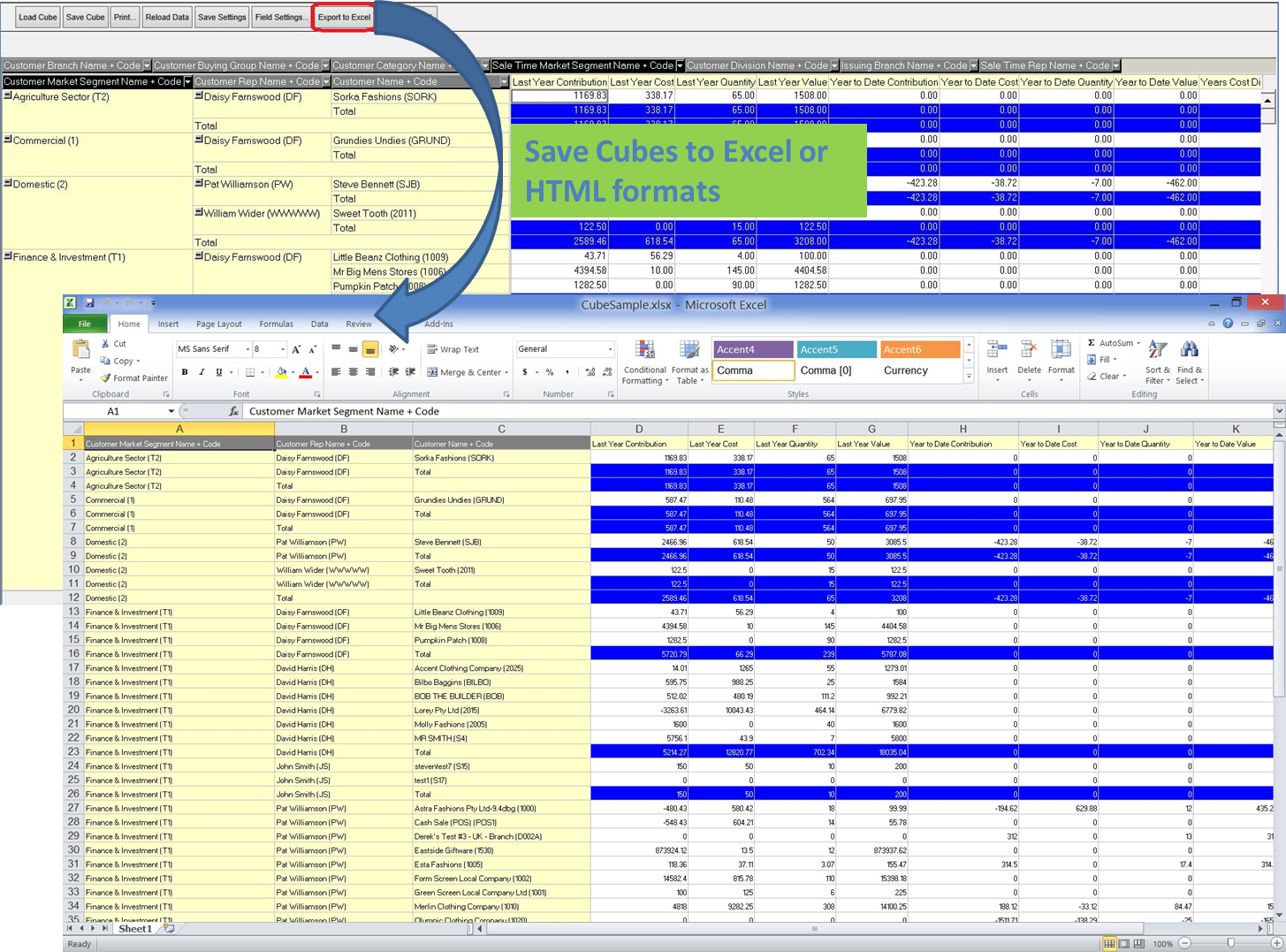This screenshot has width=1286, height=952.
Task: Click the Find & Select binoculars icon
Action: pos(1190,351)
